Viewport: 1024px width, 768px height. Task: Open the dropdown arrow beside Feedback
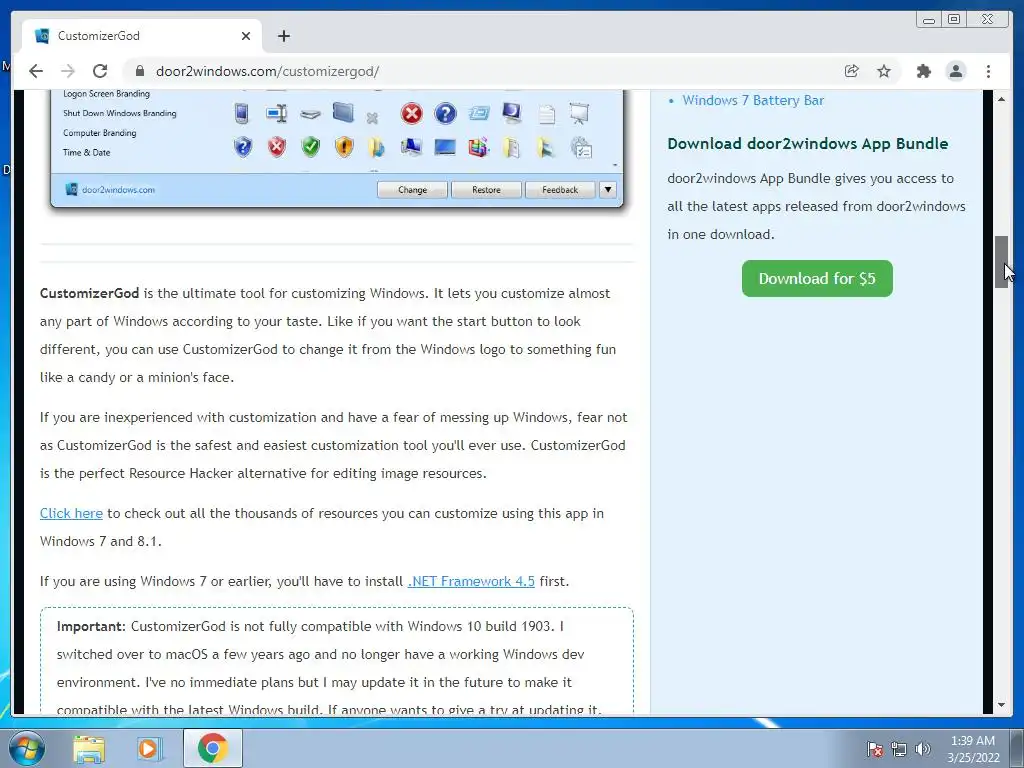coord(607,189)
